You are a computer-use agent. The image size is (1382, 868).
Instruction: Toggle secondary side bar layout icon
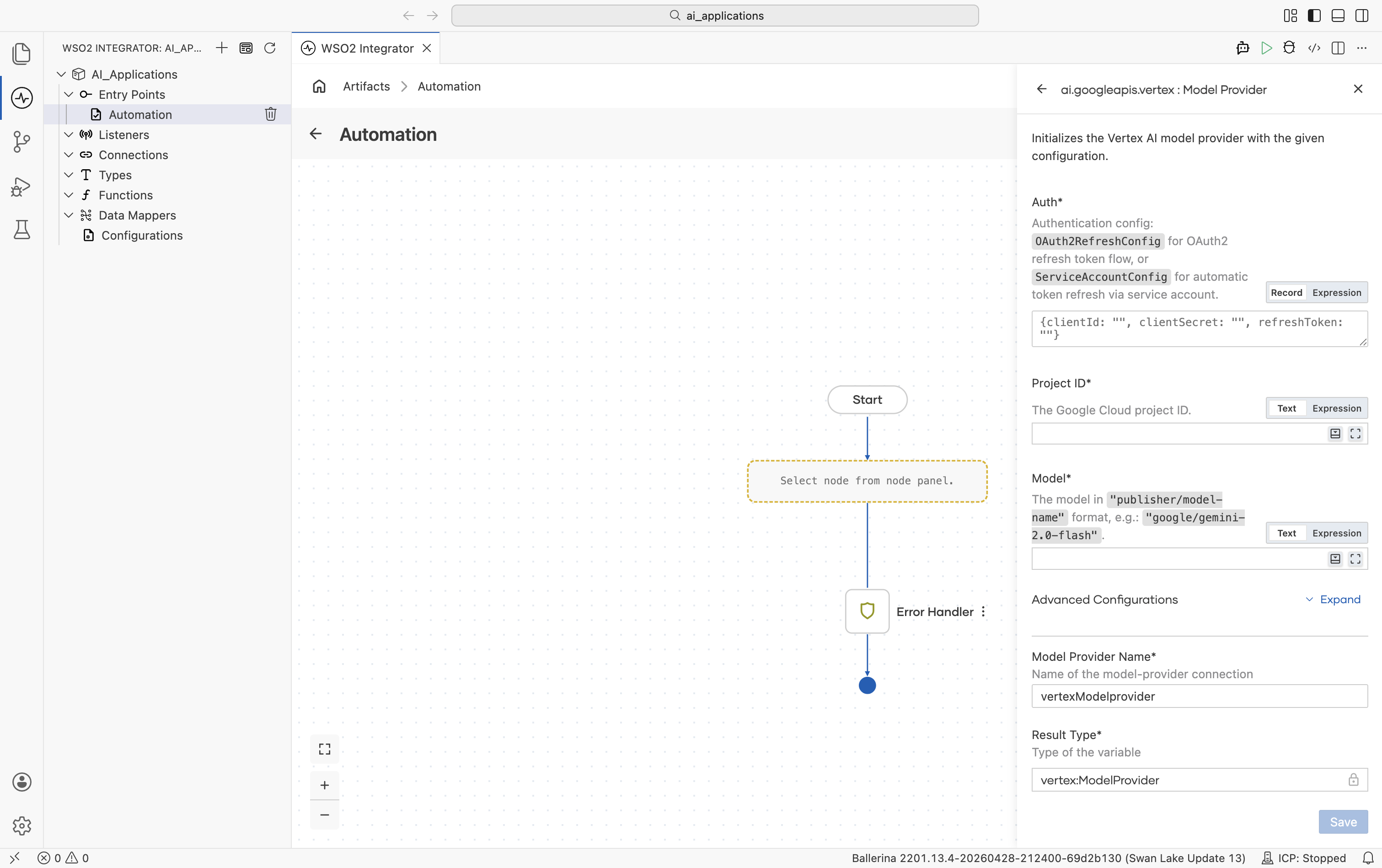coord(1362,16)
